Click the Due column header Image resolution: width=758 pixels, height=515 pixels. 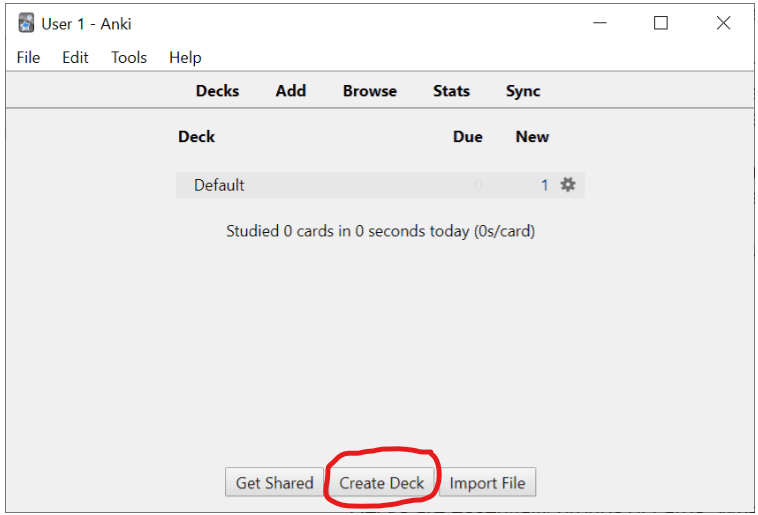467,137
